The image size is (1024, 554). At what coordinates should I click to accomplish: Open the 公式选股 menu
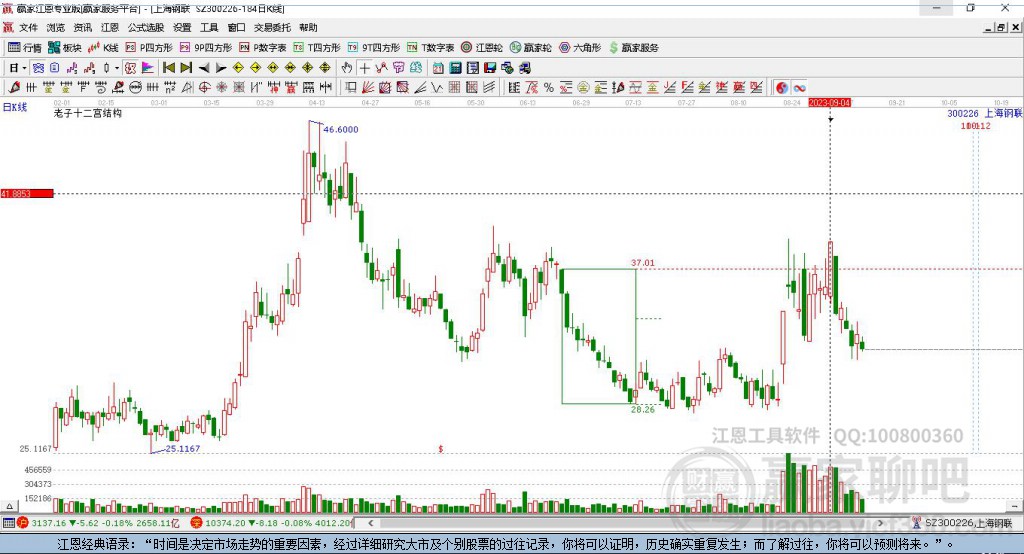coord(146,27)
